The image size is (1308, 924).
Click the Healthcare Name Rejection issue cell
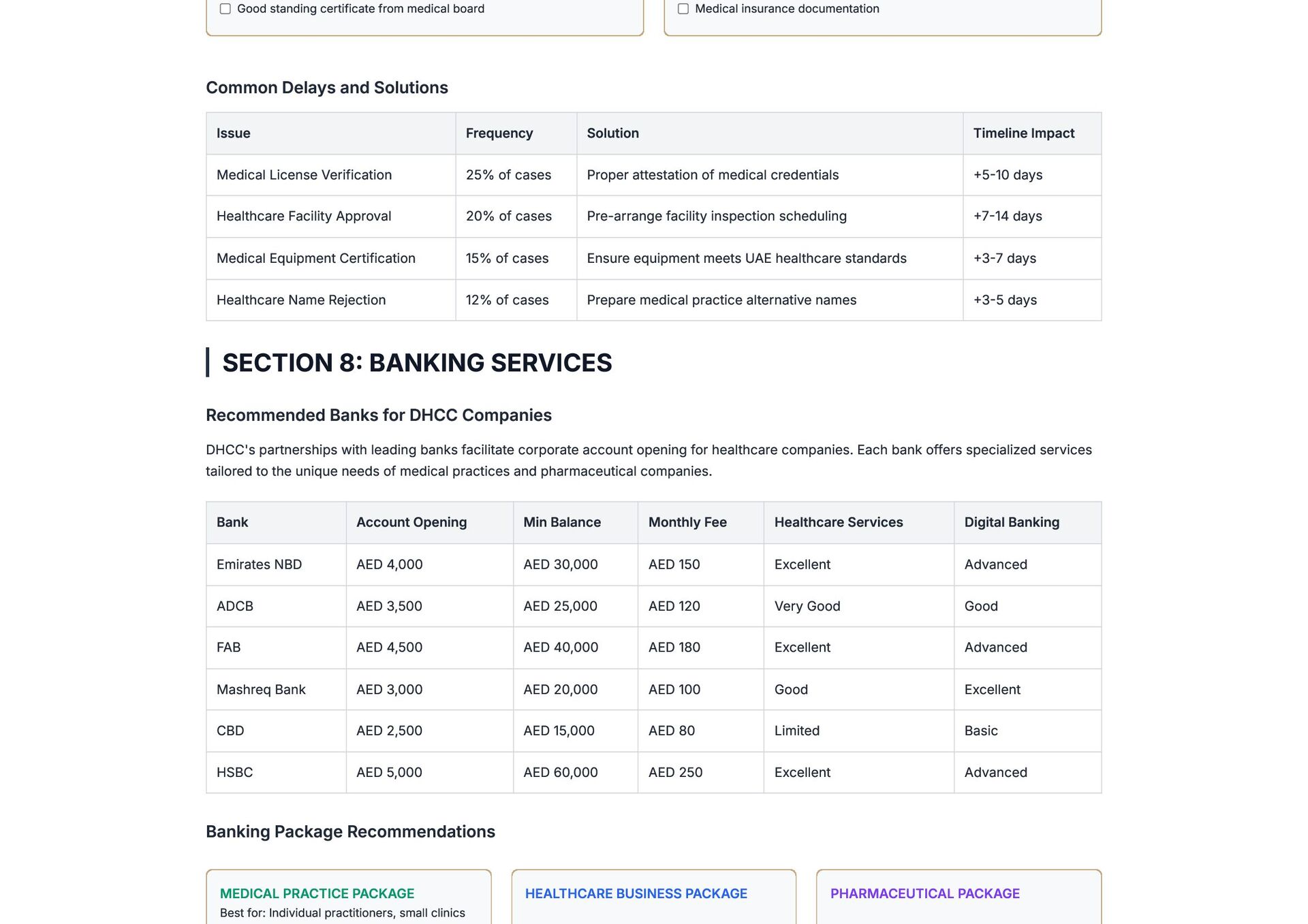tap(301, 300)
